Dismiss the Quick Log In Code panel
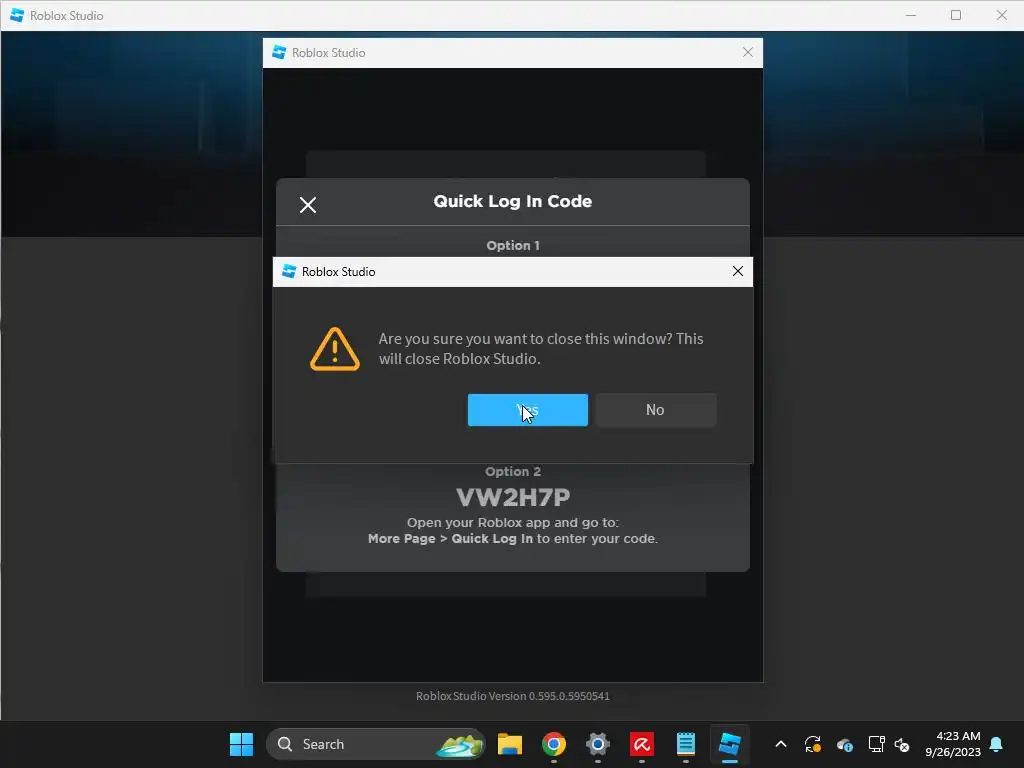This screenshot has height=768, width=1024. pos(308,205)
